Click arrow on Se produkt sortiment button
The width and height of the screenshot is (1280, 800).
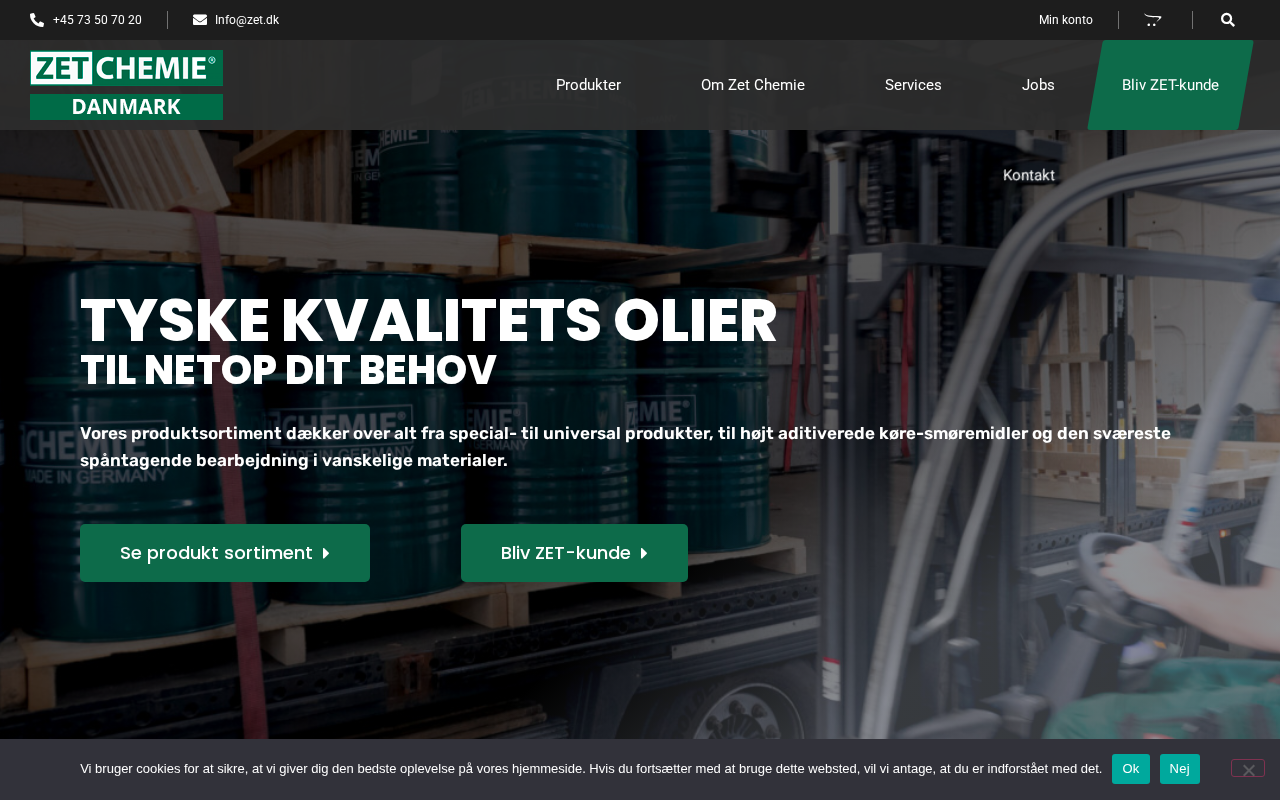click(x=326, y=553)
